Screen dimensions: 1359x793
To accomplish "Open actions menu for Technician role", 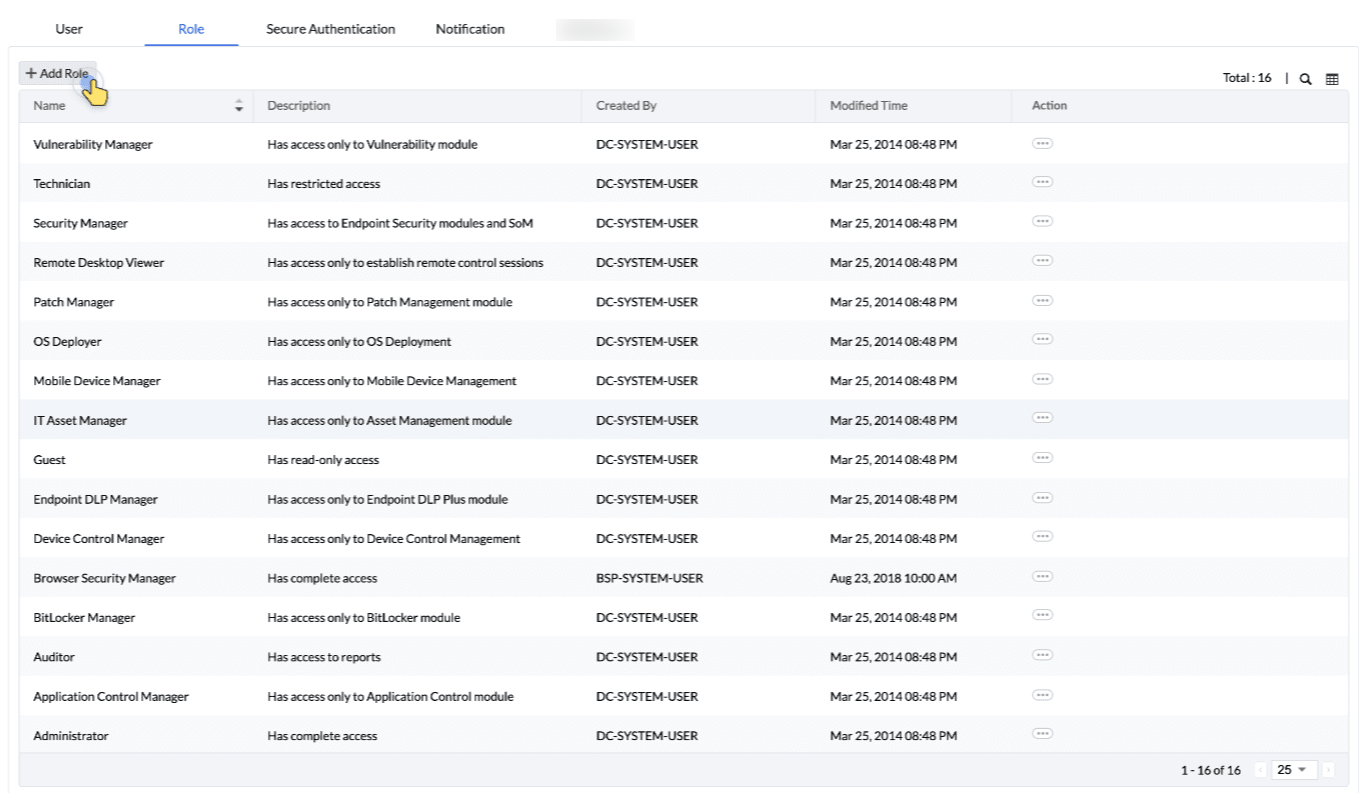I will point(1042,182).
